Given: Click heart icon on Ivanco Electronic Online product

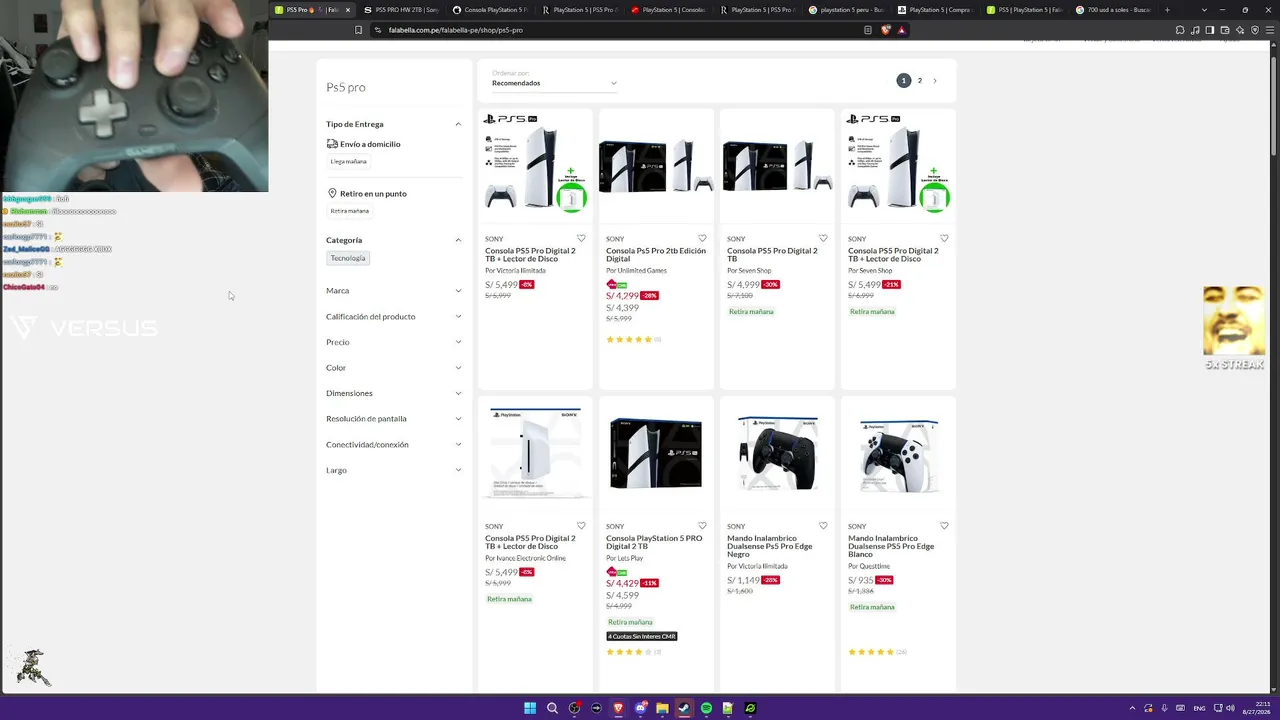Looking at the screenshot, I should tap(581, 526).
